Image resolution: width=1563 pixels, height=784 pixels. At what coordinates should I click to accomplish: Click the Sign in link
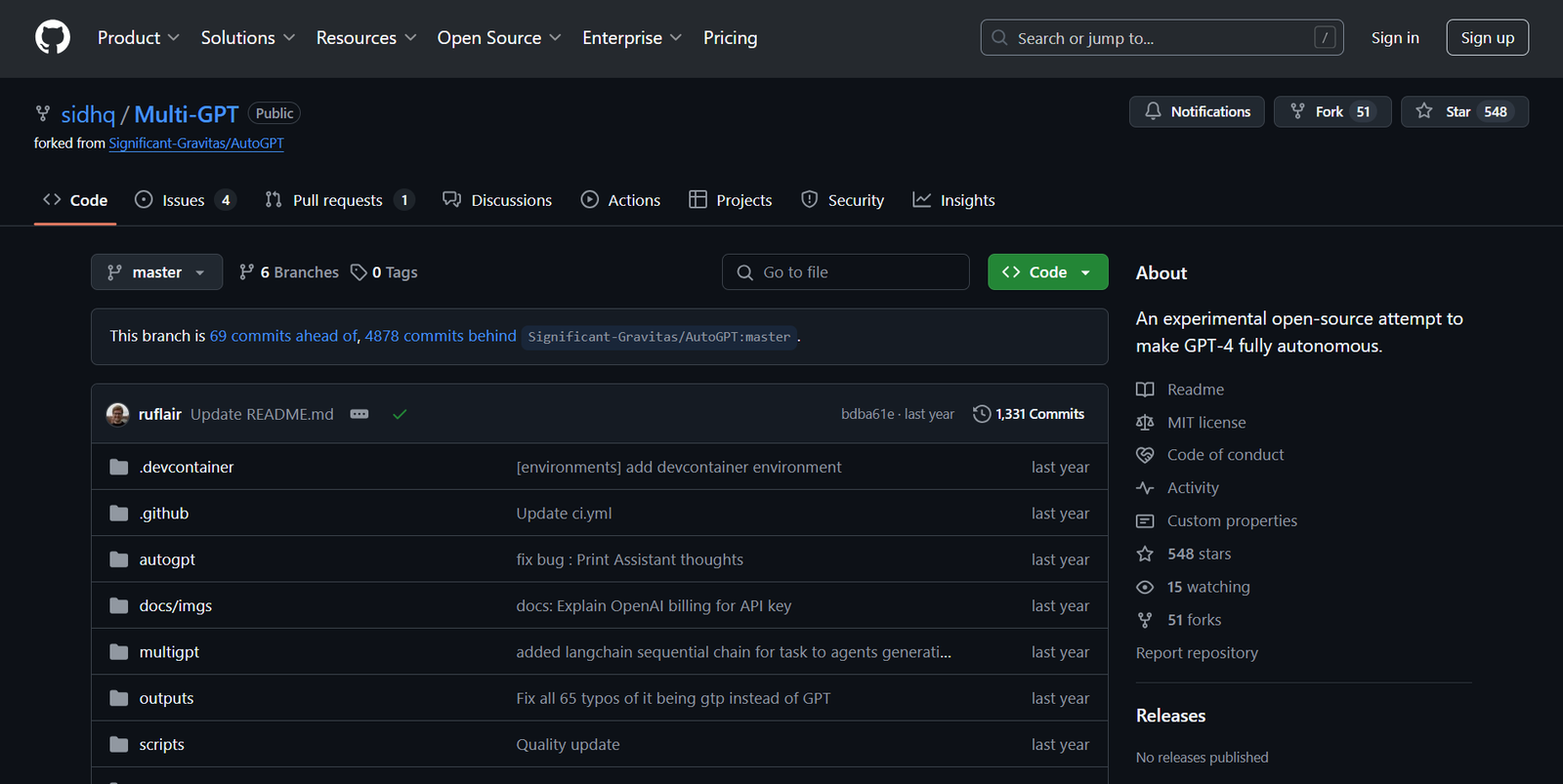(x=1395, y=38)
